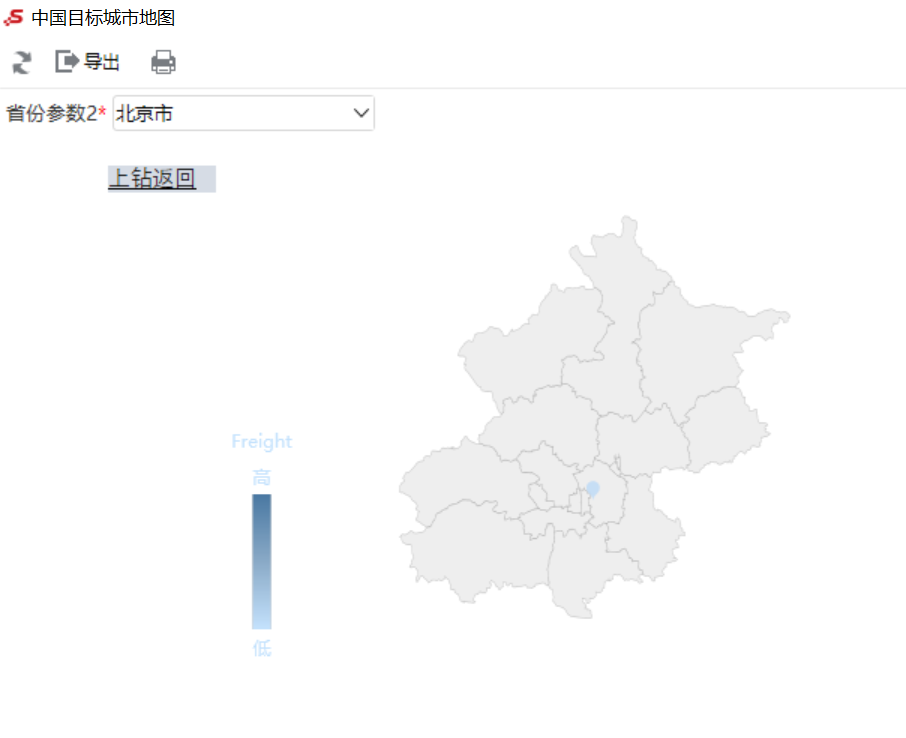Viewport: 906px width, 738px height.
Task: Click the Freight legend title
Action: [262, 442]
